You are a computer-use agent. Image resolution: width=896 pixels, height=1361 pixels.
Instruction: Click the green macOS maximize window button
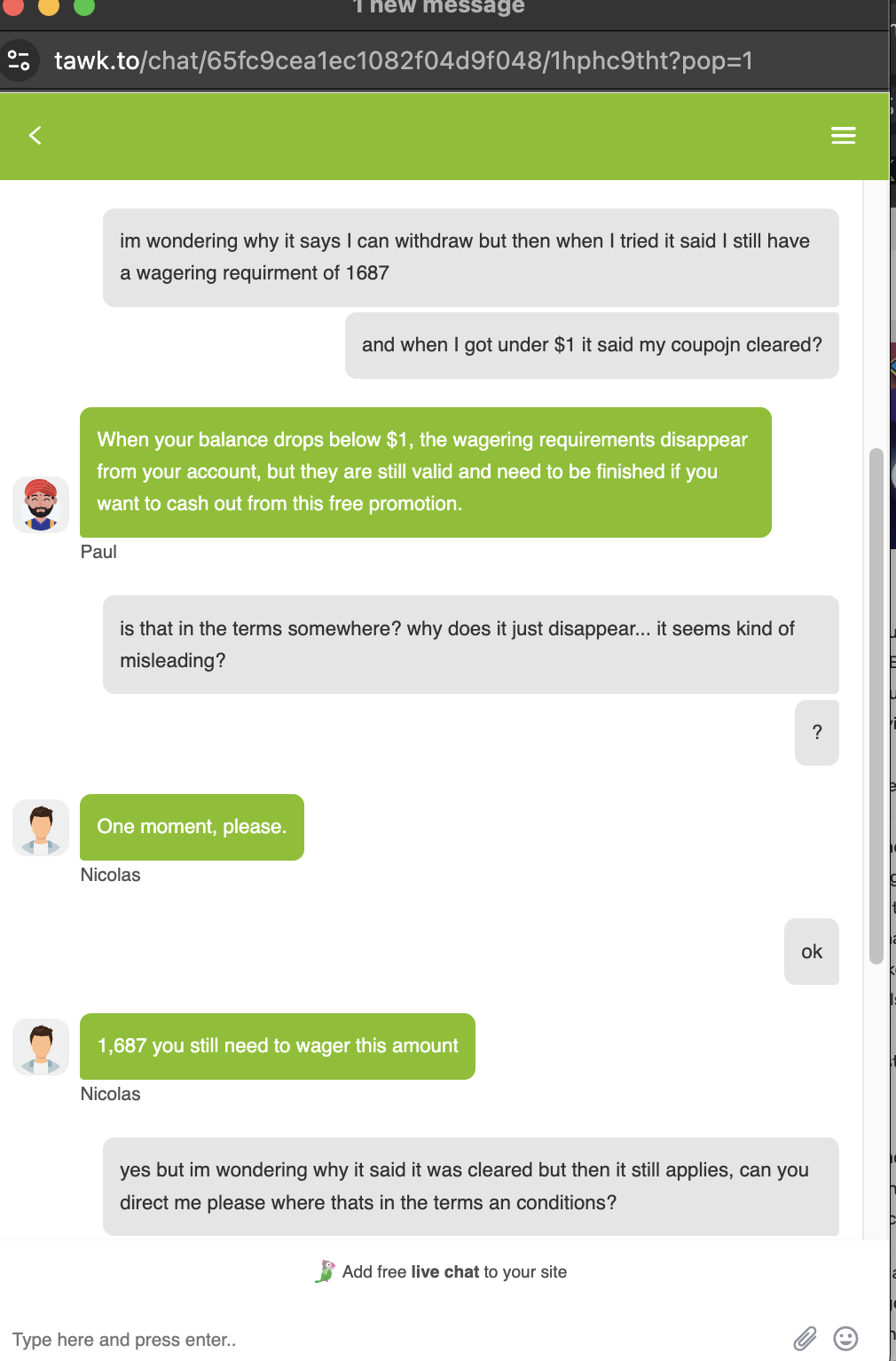[x=84, y=6]
